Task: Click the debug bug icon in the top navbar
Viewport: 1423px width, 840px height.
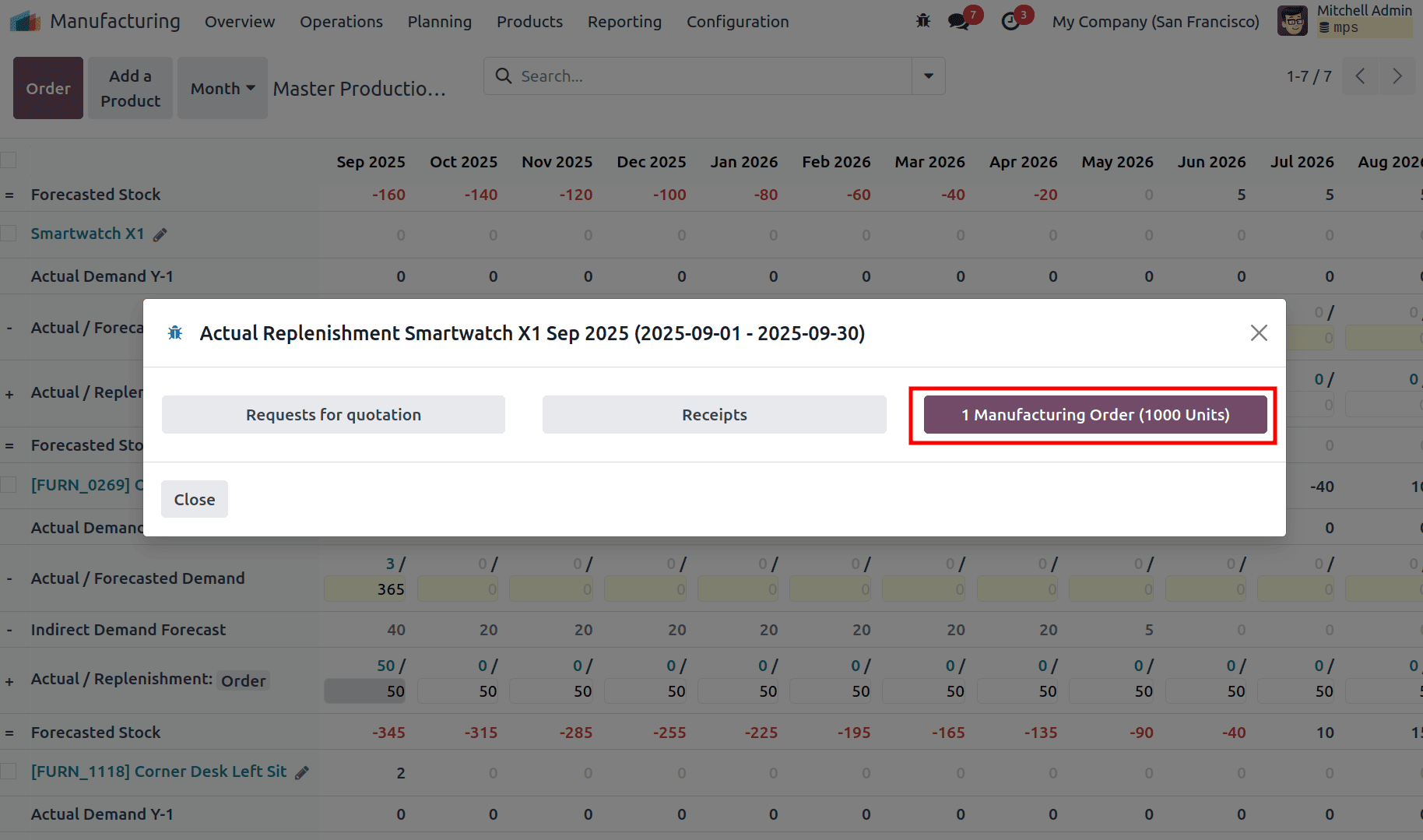Action: coord(922,21)
